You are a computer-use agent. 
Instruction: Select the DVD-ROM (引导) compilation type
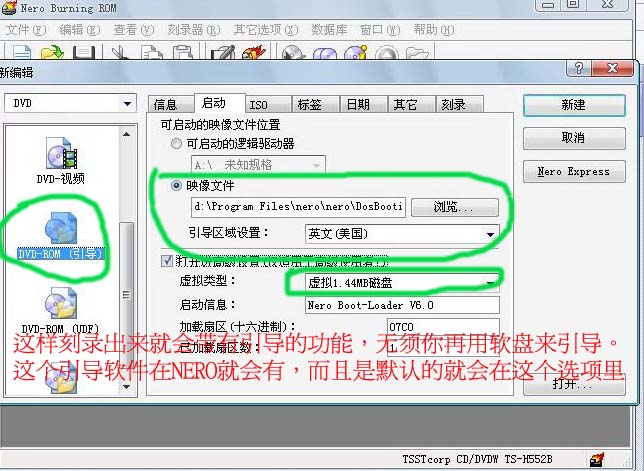pos(61,236)
